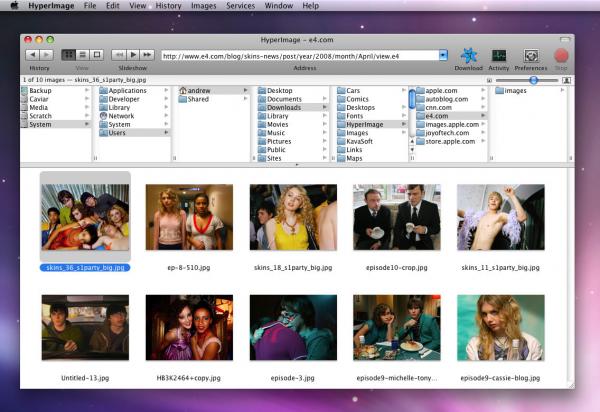
Task: Skip to next slideshow image
Action: (147, 55)
